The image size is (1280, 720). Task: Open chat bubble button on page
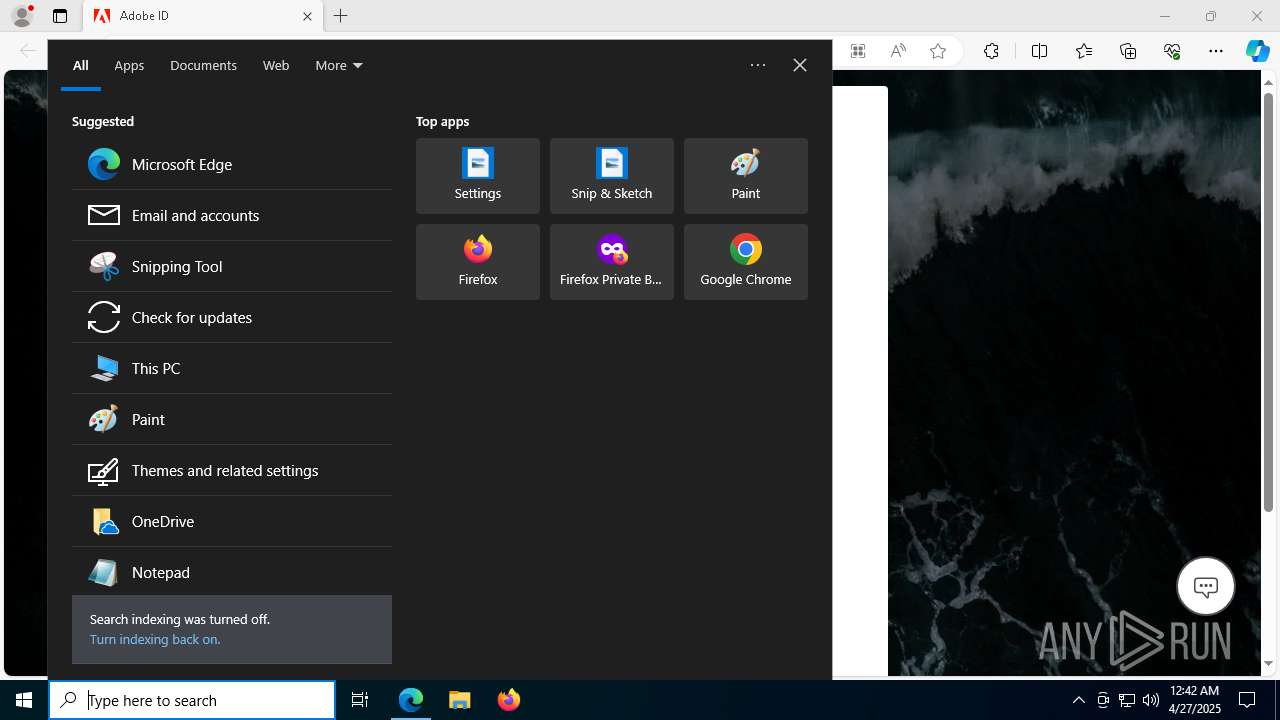coord(1206,586)
